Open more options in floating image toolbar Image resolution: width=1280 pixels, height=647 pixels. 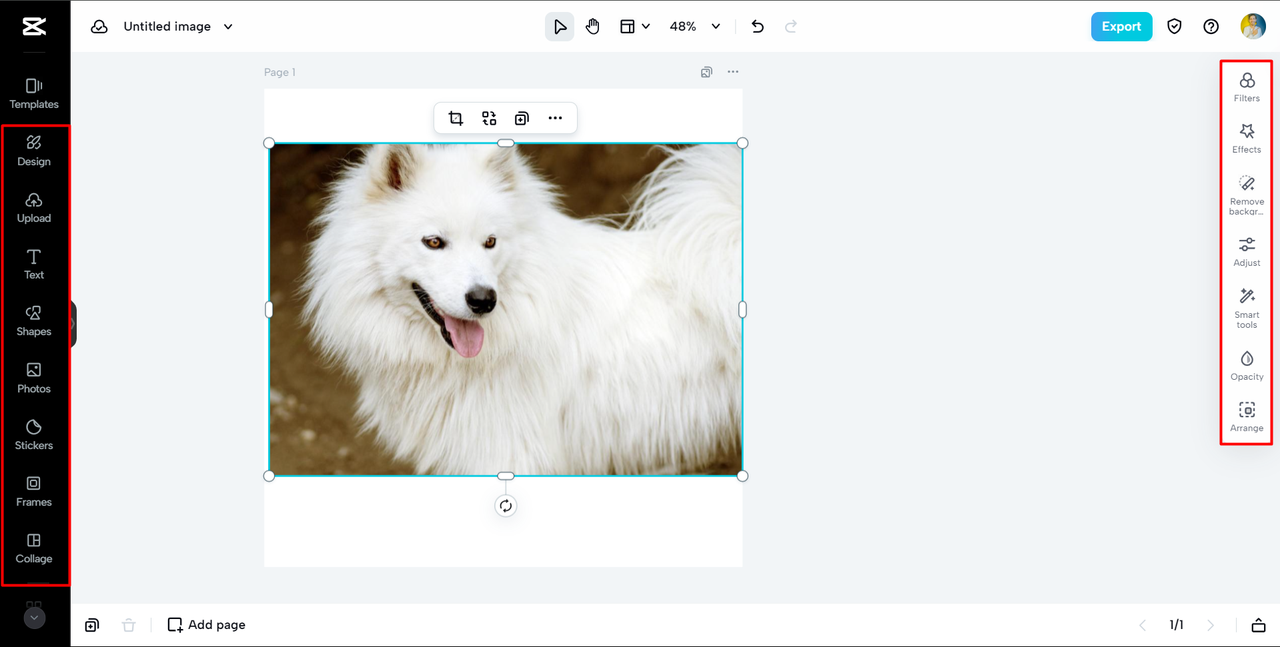pos(555,118)
